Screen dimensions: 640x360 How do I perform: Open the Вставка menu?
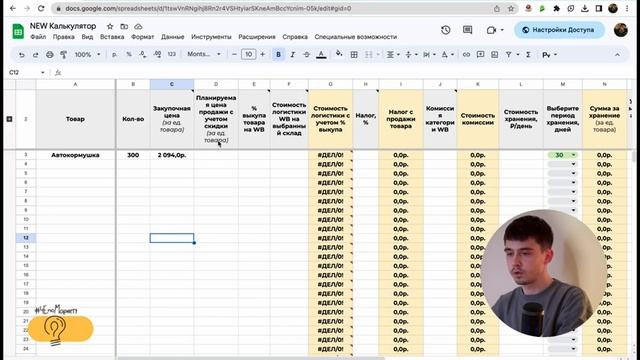tap(112, 37)
